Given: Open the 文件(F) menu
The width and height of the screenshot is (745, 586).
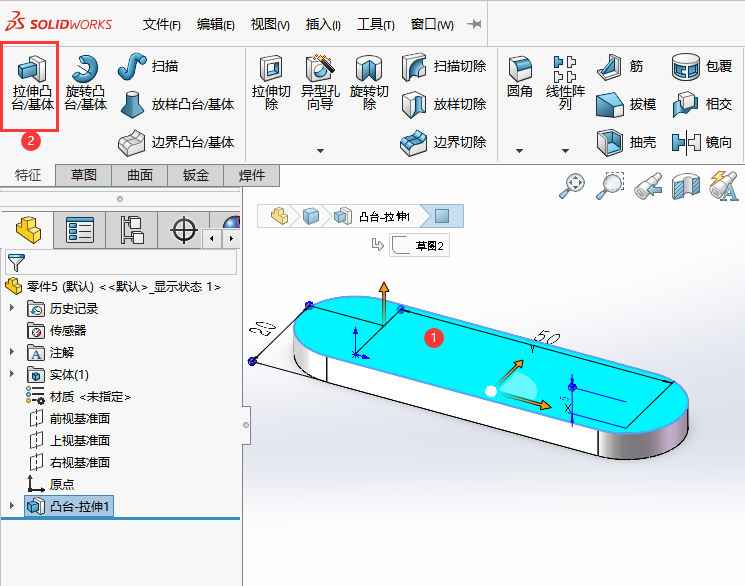Looking at the screenshot, I should click(162, 24).
